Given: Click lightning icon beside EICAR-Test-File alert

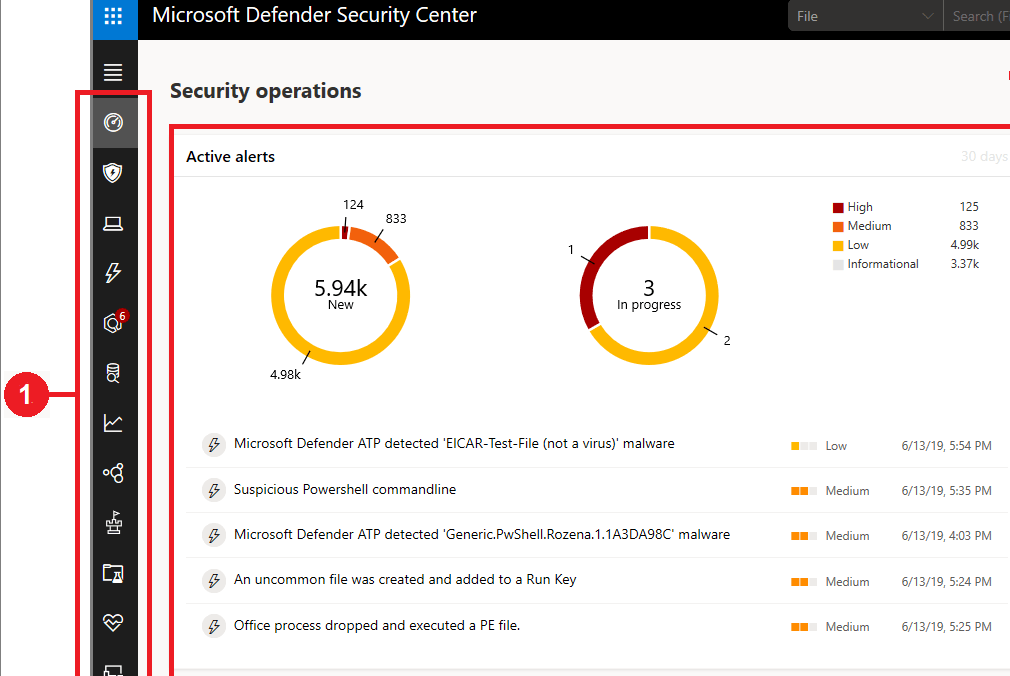Looking at the screenshot, I should click(x=214, y=445).
